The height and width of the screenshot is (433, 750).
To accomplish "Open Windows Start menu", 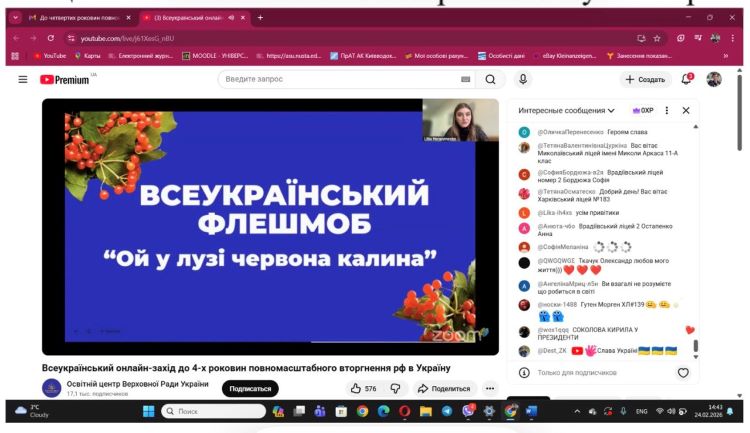I will coord(149,411).
